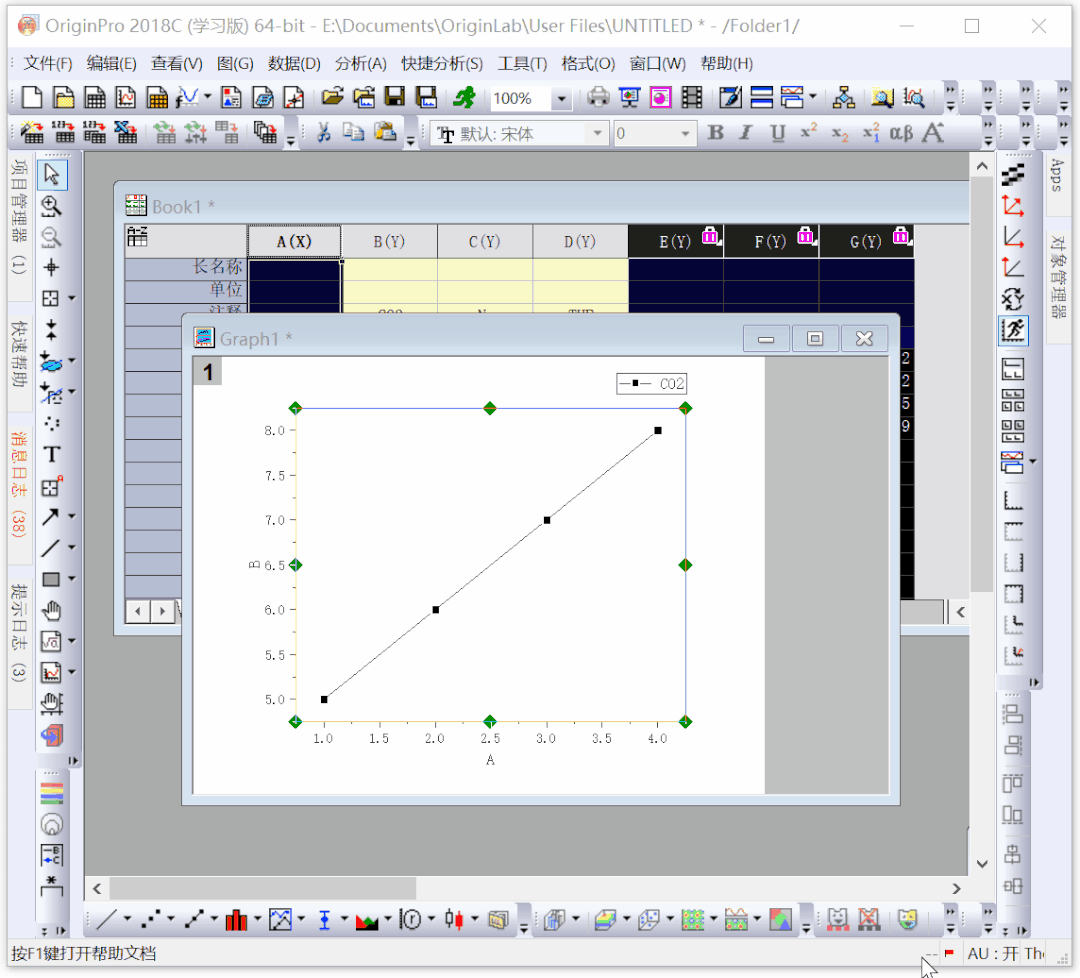This screenshot has width=1080, height=978.
Task: Toggle Bold text formatting
Action: (x=715, y=133)
